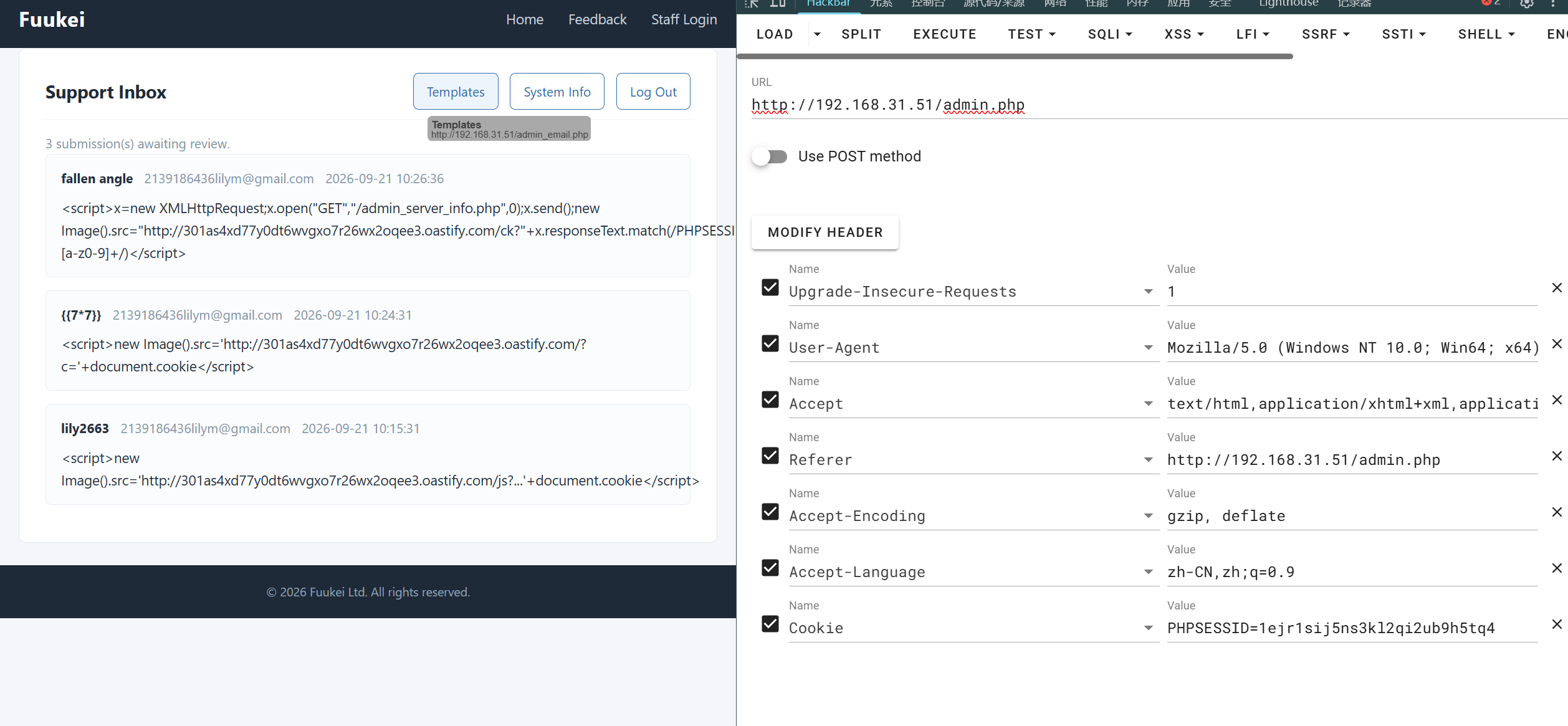
Task: Click the HackBar toolbar horizontal scrollbar
Action: tap(1015, 57)
